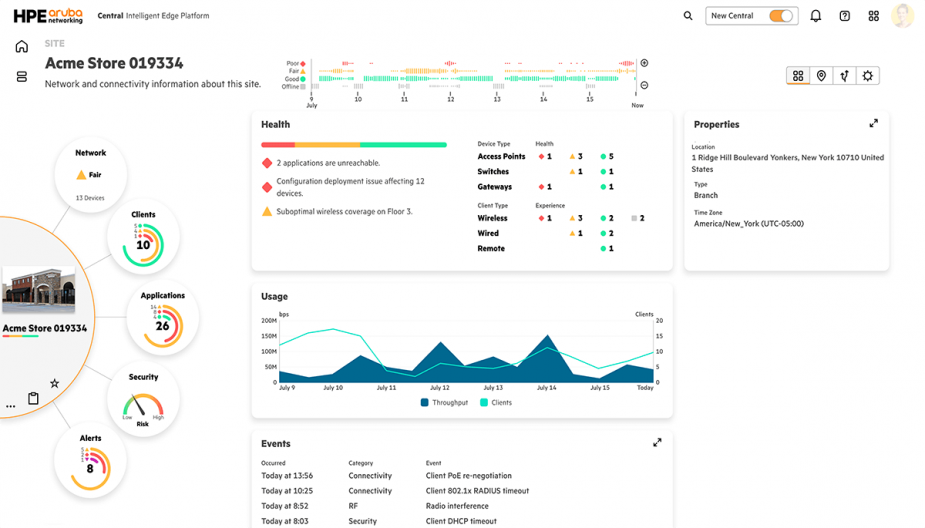
Task: Click the Acme Store storefront thumbnail
Action: (39, 290)
